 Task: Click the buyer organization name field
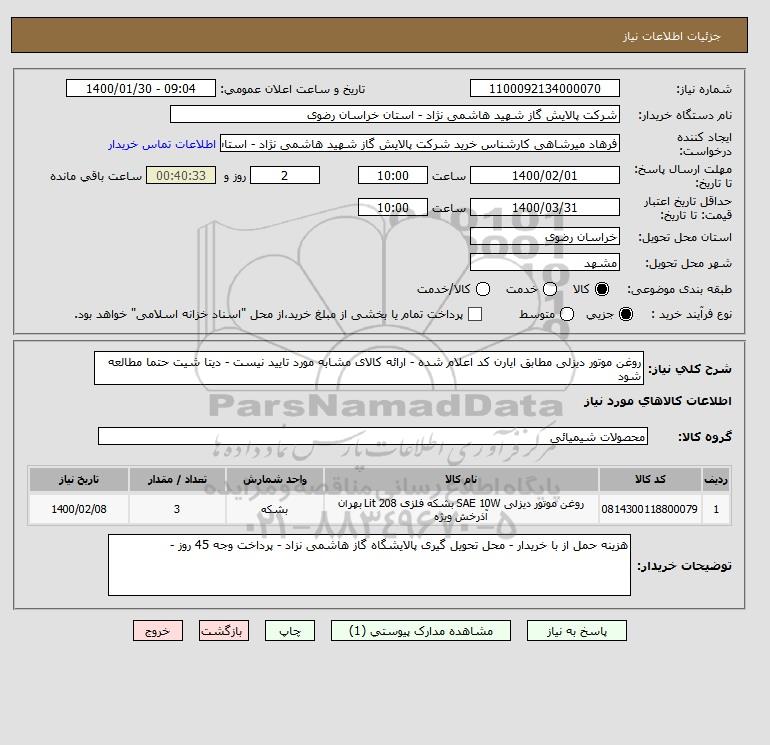tap(395, 114)
